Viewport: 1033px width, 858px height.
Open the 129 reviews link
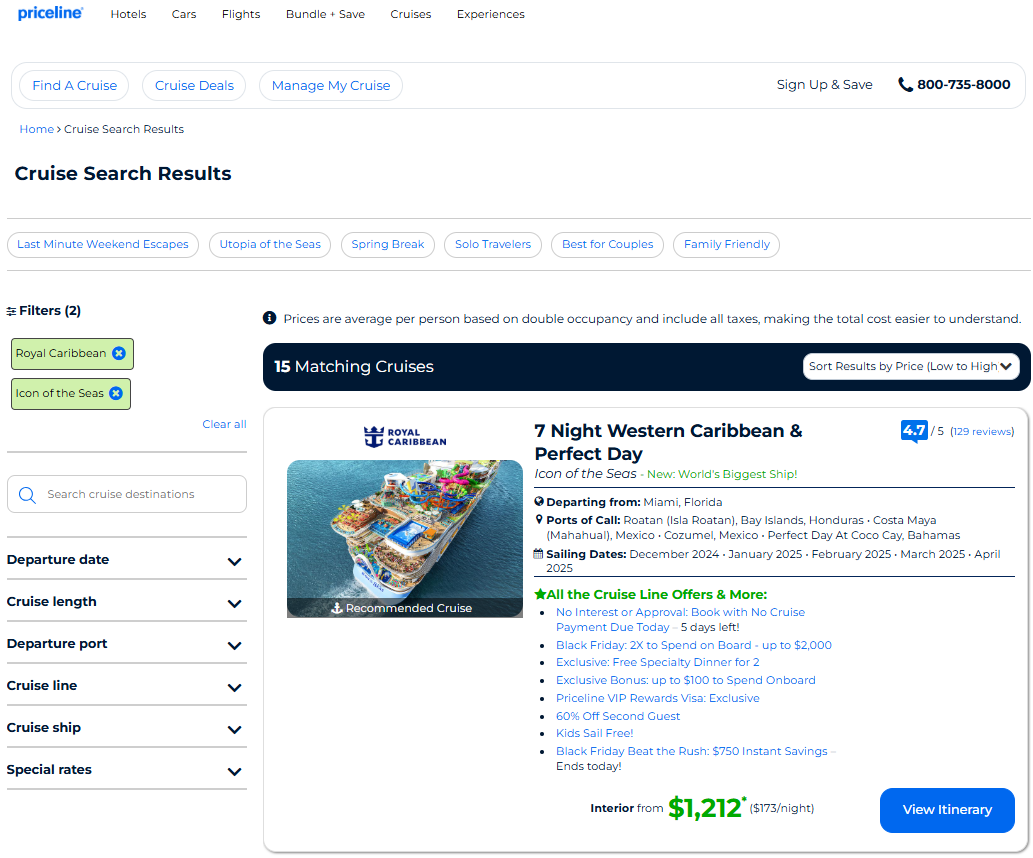(982, 432)
